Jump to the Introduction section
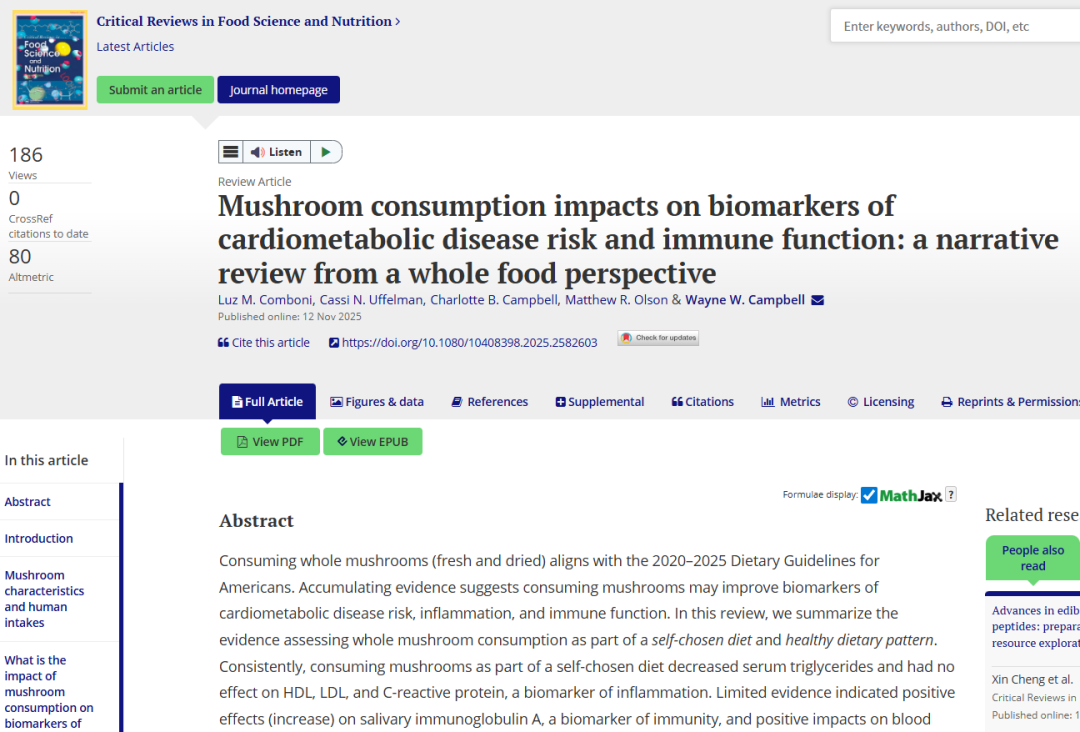Image resolution: width=1080 pixels, height=732 pixels. coord(39,538)
